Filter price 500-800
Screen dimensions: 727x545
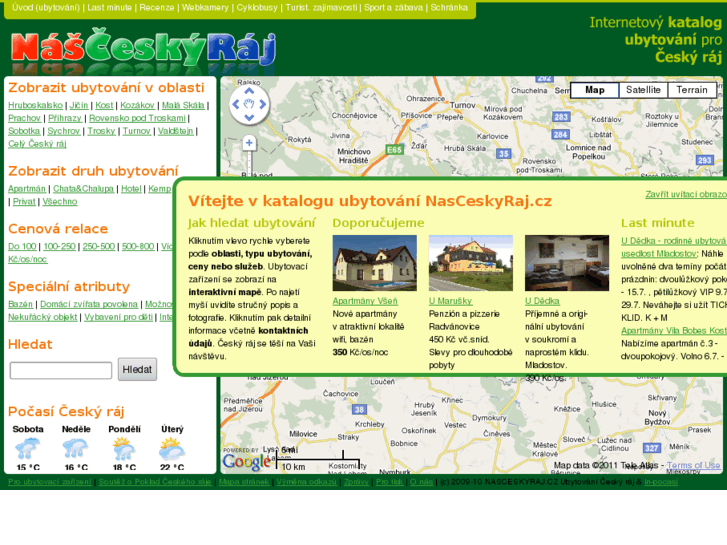pyautogui.click(x=138, y=246)
